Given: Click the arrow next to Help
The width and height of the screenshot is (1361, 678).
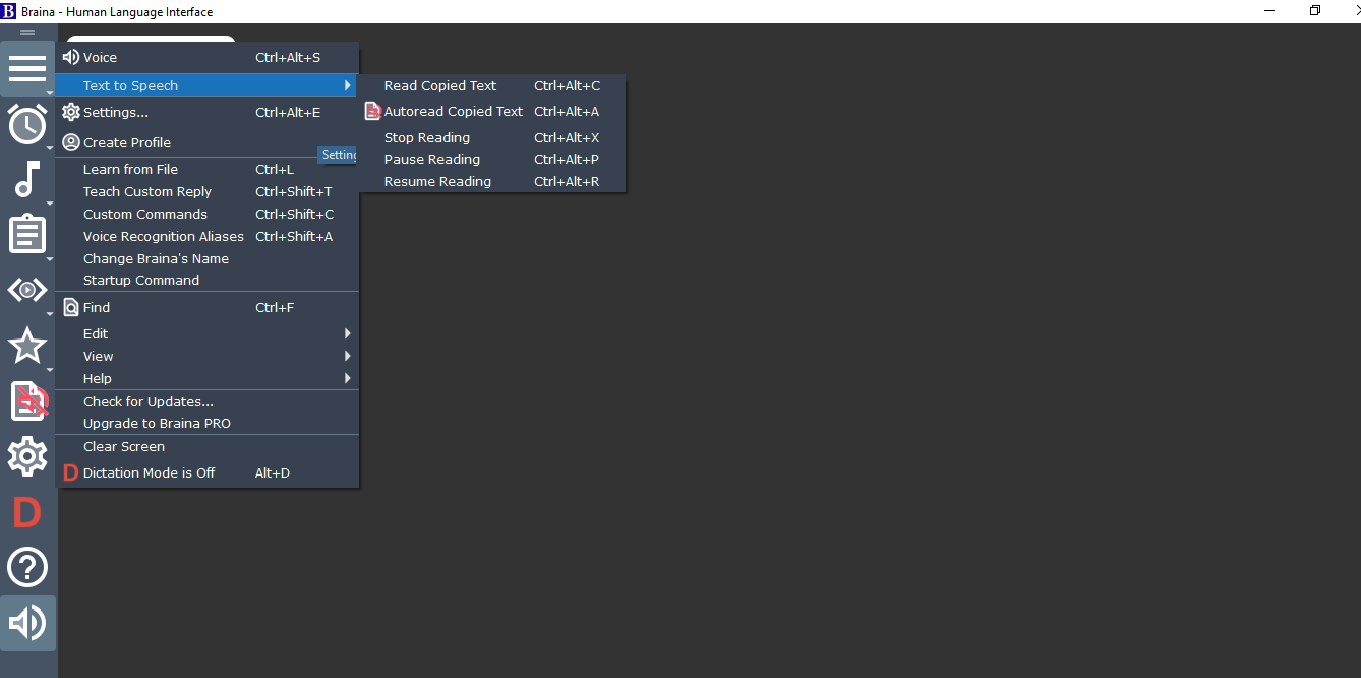Looking at the screenshot, I should pos(348,378).
